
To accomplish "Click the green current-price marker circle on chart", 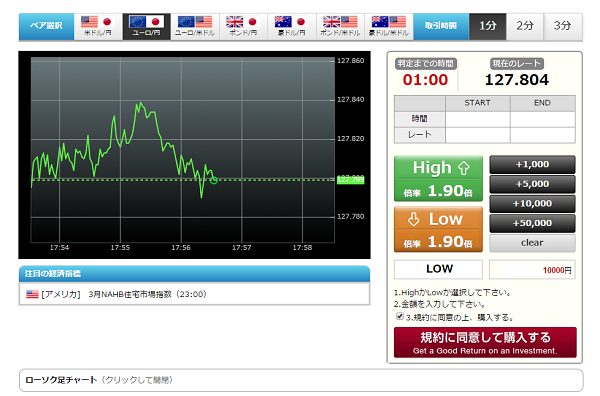I will coord(214,180).
